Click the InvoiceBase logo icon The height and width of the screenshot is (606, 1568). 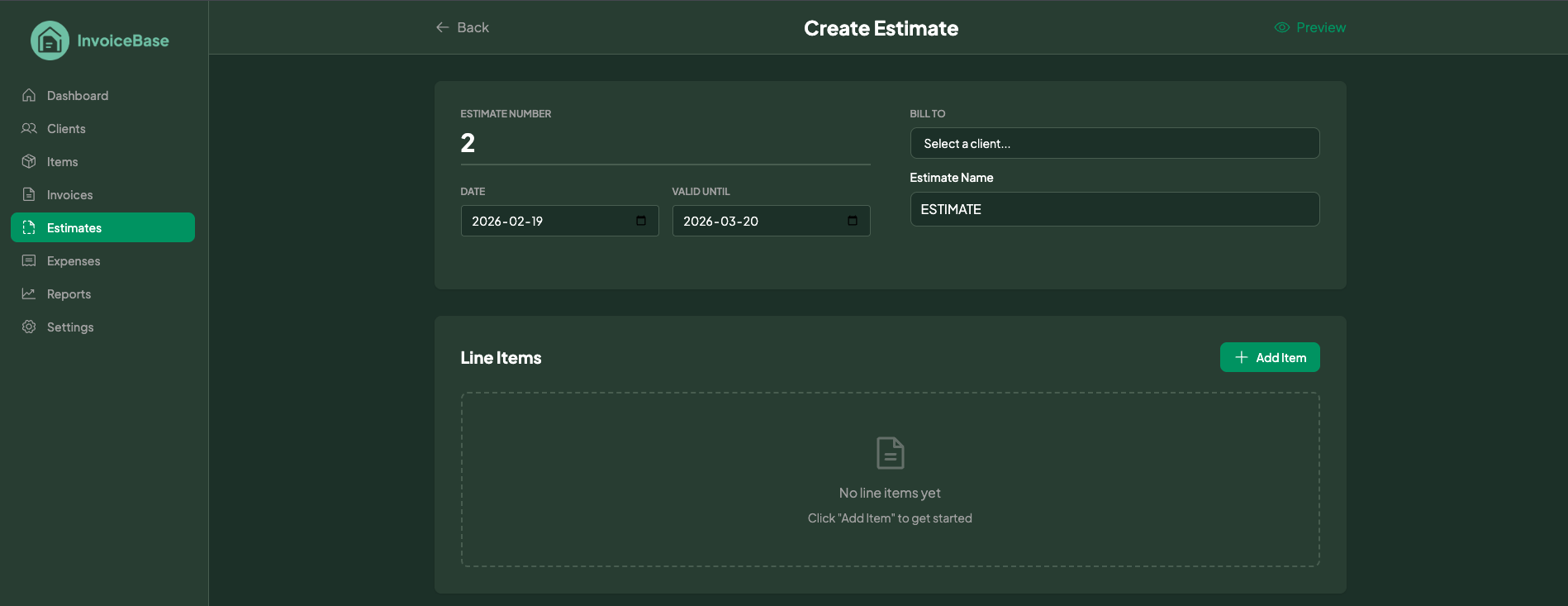[50, 41]
